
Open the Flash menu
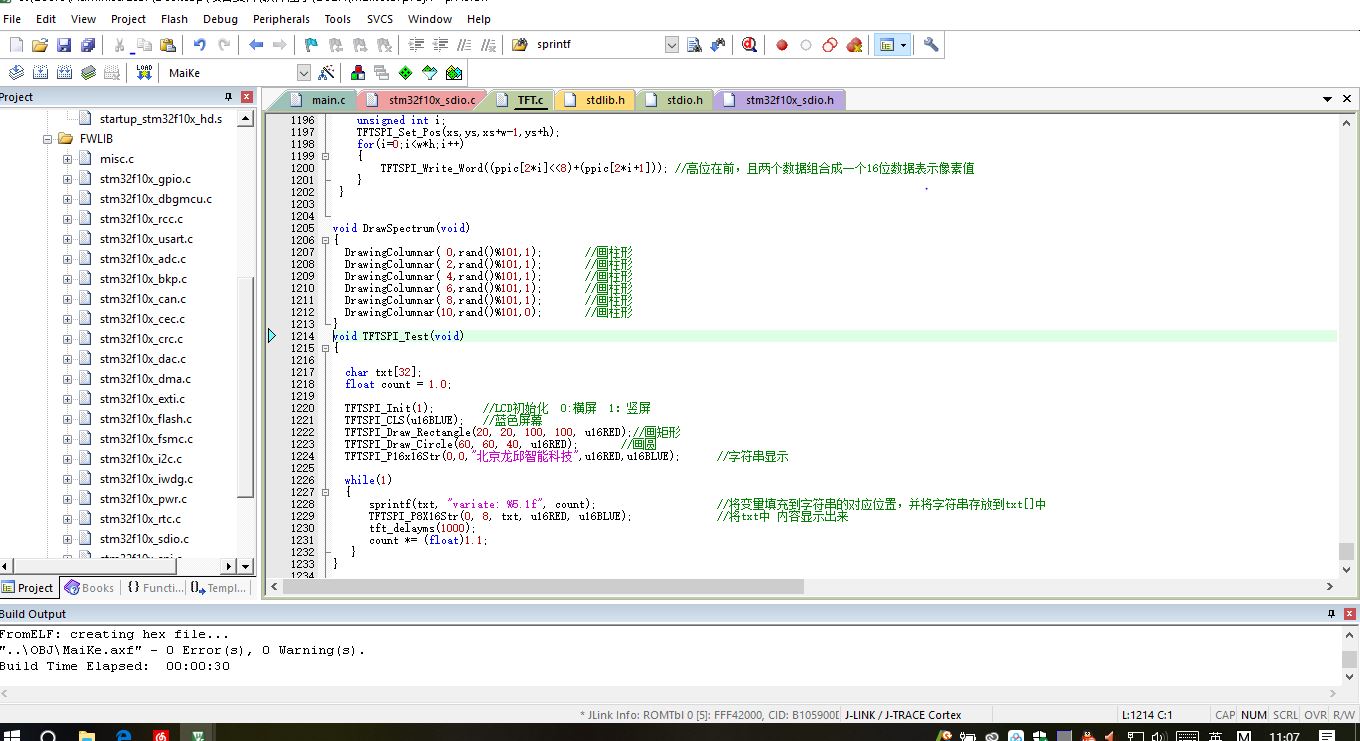tap(174, 18)
